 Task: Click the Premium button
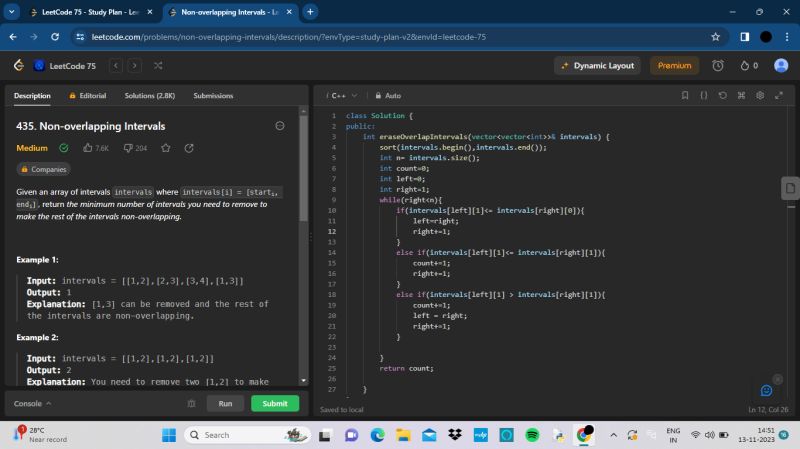pos(674,65)
